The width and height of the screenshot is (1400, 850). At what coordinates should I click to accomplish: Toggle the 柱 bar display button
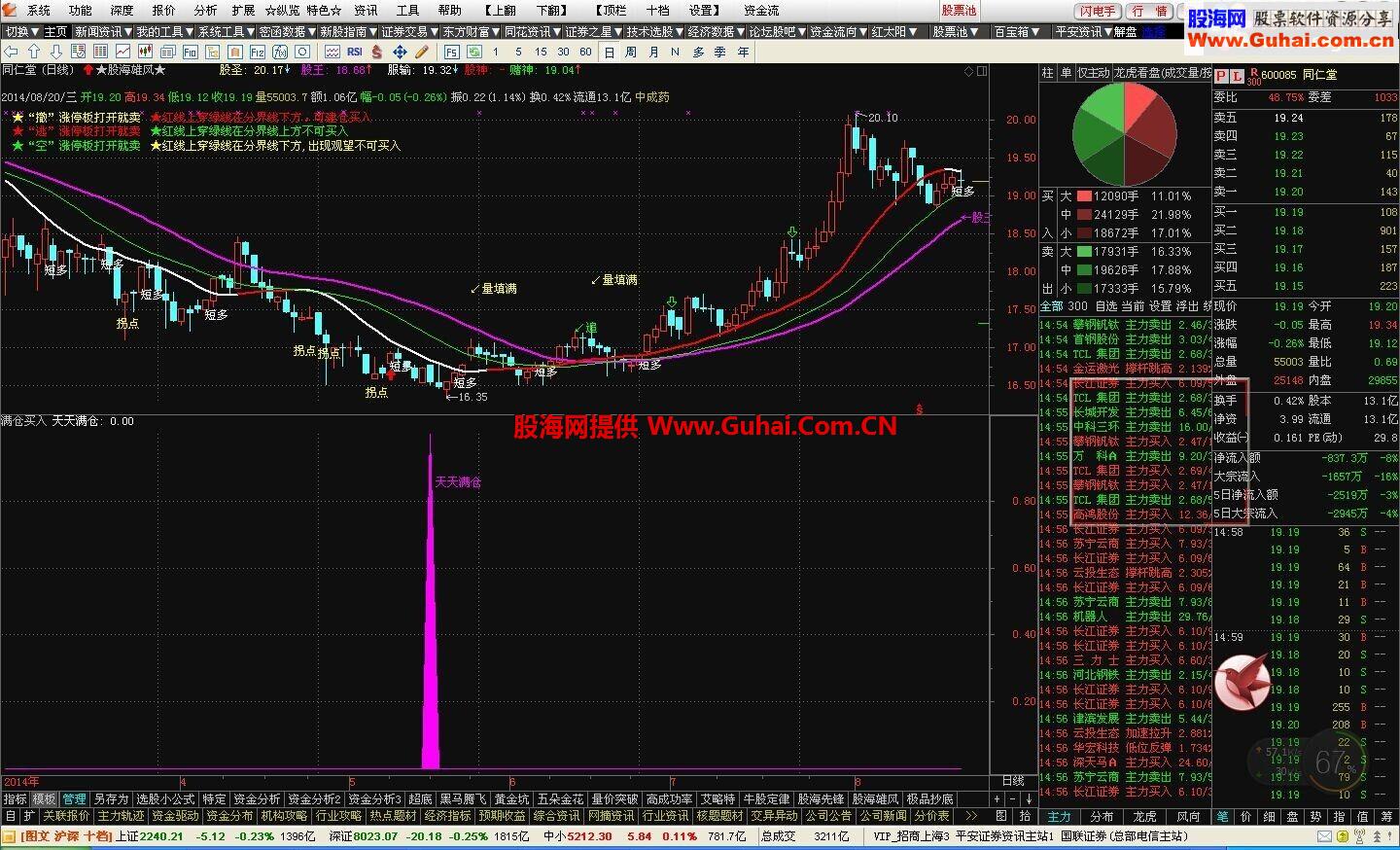coord(1048,73)
